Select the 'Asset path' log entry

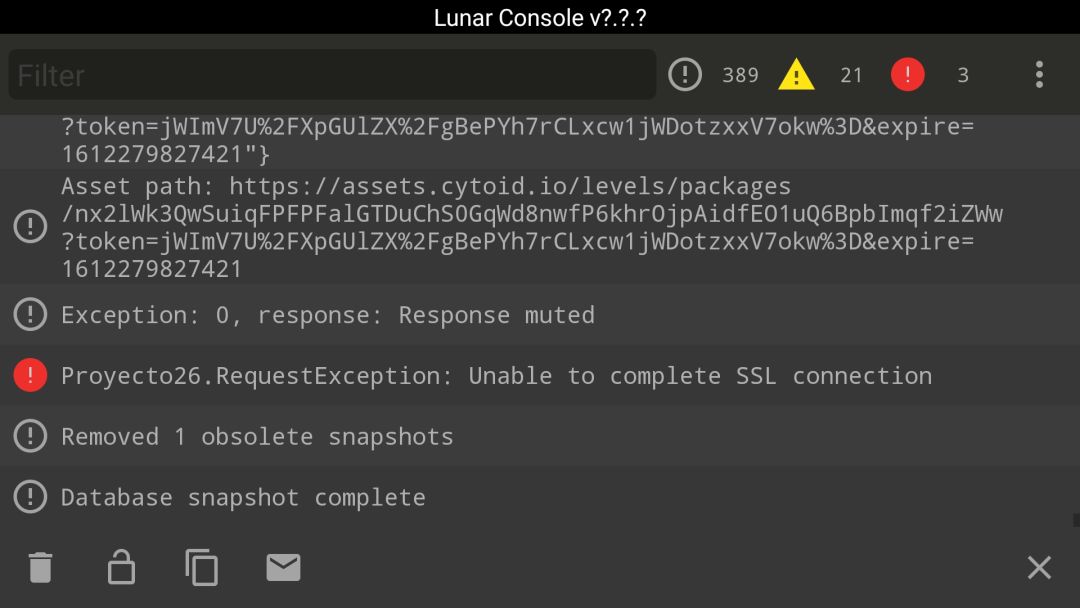540,227
